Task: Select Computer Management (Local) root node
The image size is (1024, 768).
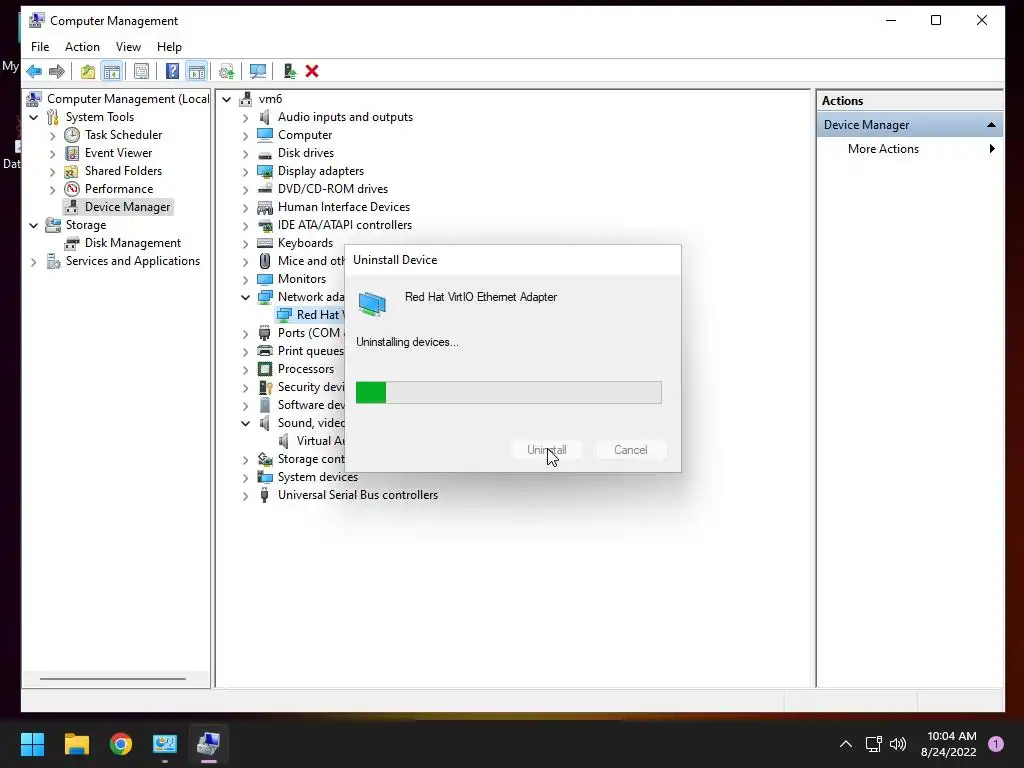Action: [128, 99]
